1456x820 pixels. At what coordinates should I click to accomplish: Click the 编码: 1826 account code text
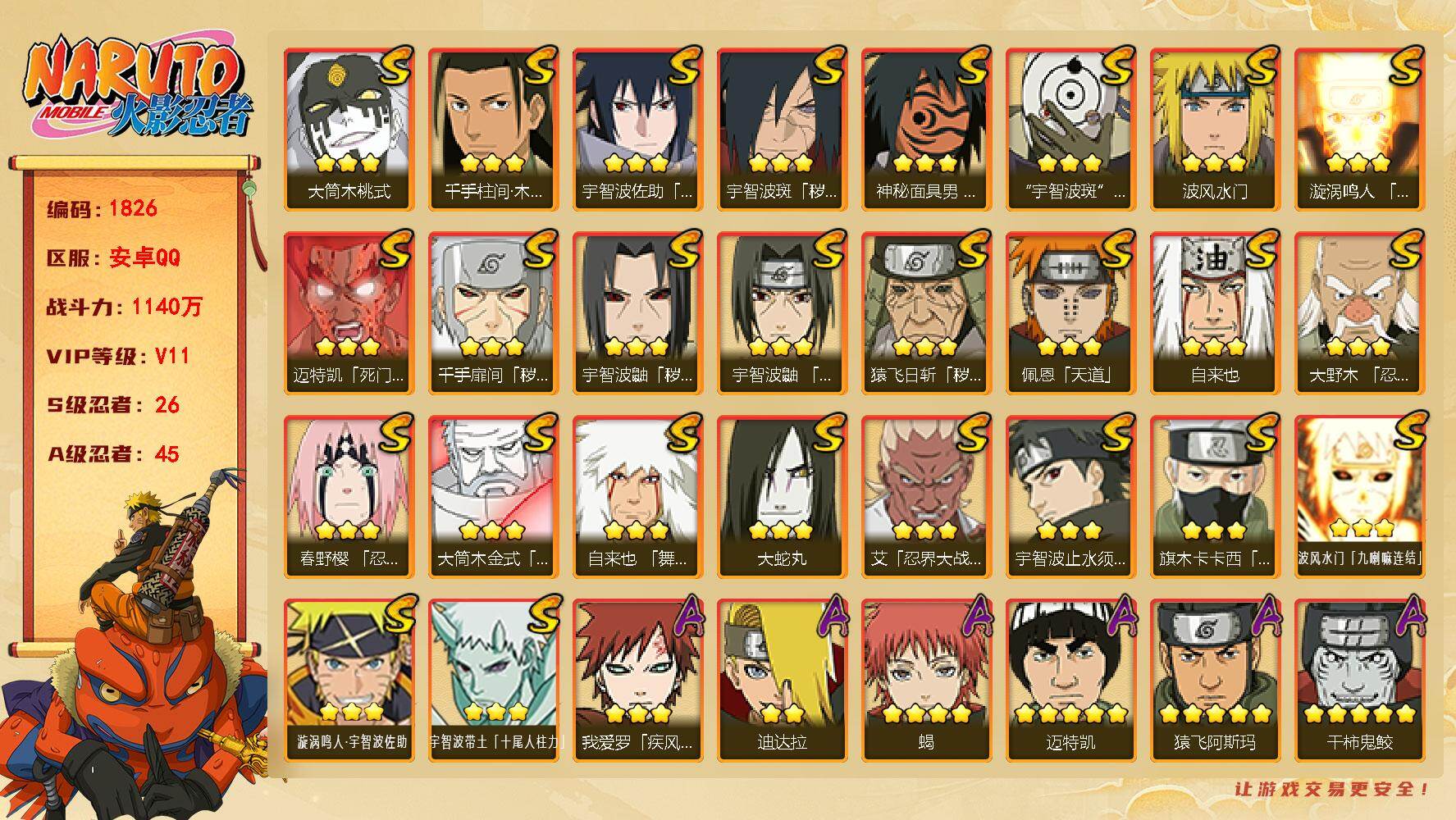(103, 208)
